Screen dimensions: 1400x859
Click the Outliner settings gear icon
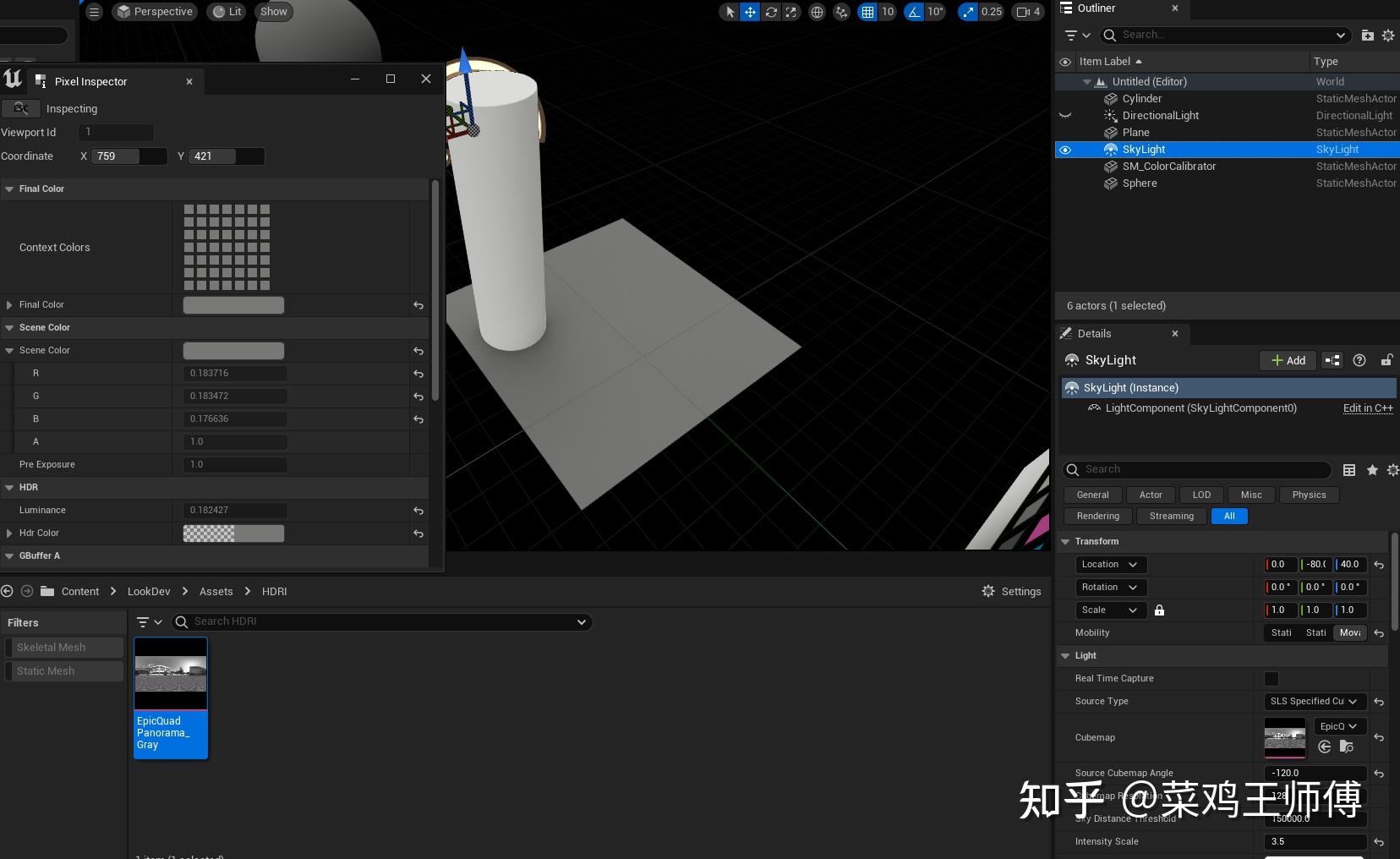tap(1387, 35)
